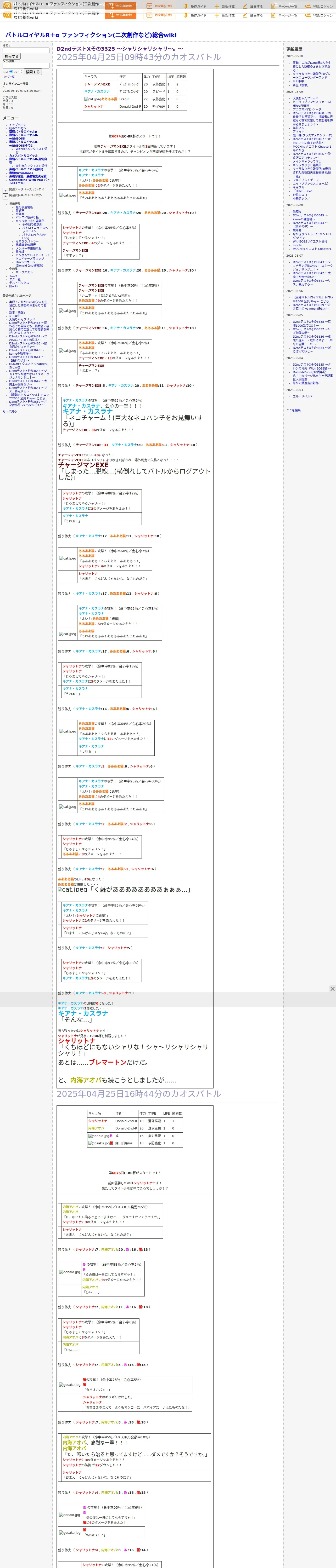The image size is (336, 1568).
Task: Open トップページ in the menu
Action: coord(18,125)
